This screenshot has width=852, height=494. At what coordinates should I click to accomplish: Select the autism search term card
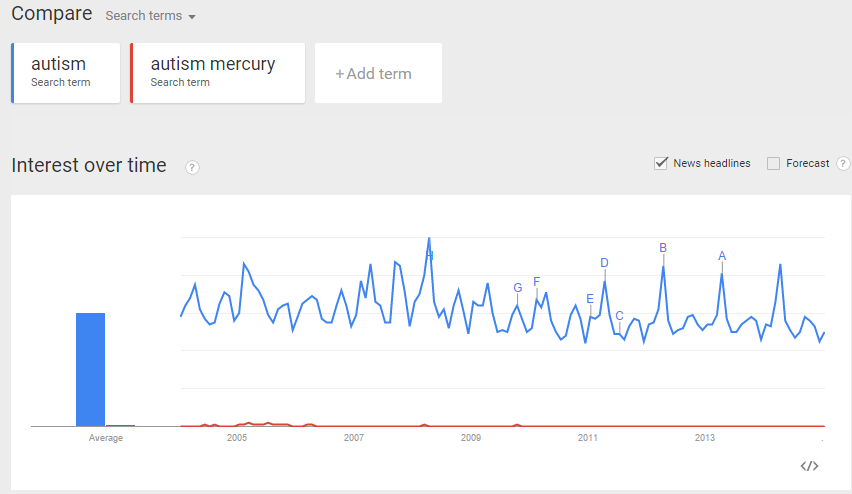point(66,73)
